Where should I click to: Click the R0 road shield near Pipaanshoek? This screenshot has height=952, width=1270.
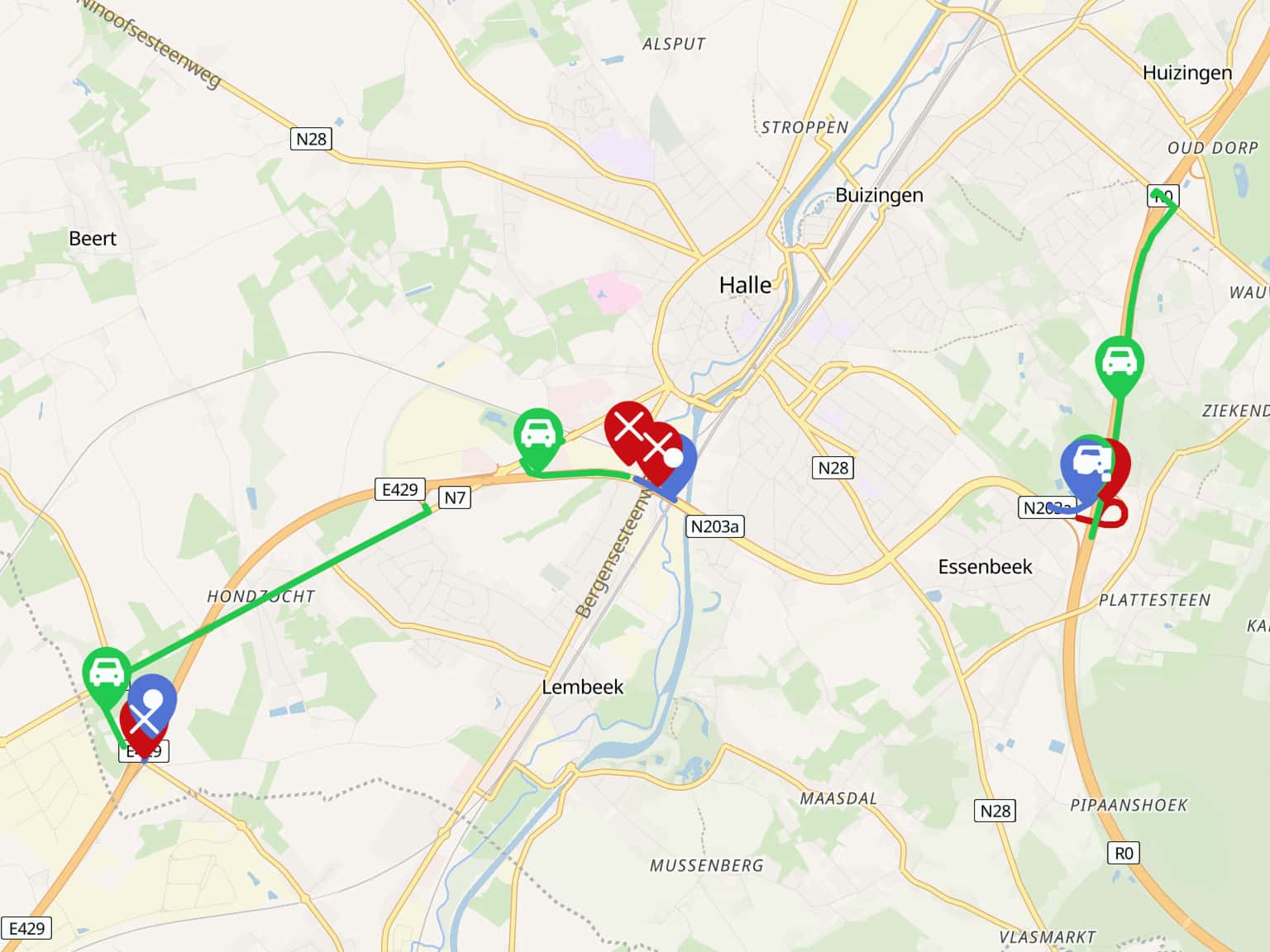click(1124, 853)
